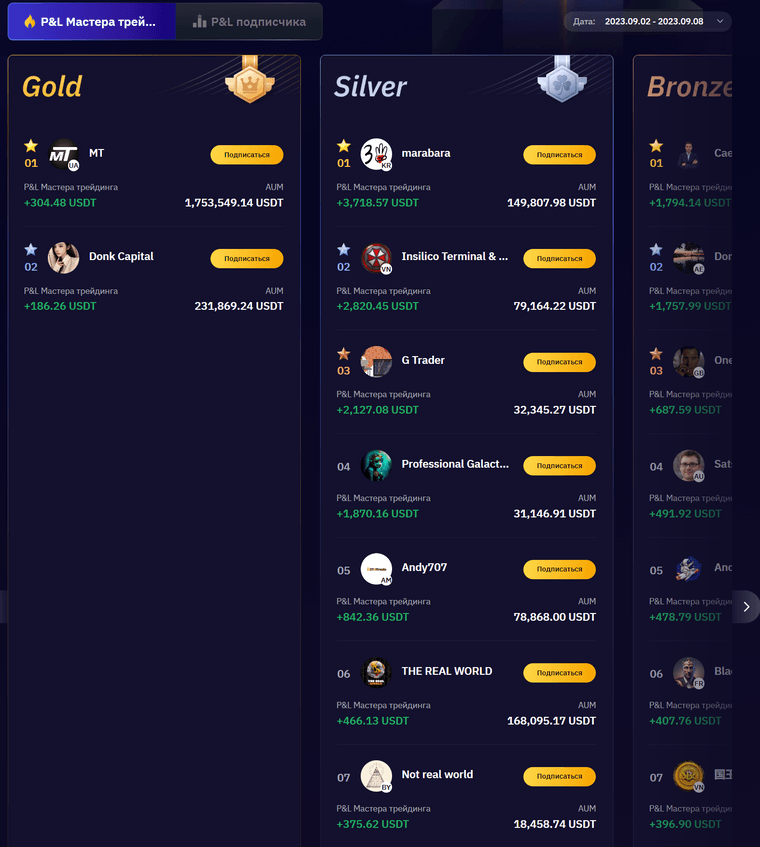Click the Bronze rank 04 trader avatar
The image size is (760, 847).
(688, 466)
